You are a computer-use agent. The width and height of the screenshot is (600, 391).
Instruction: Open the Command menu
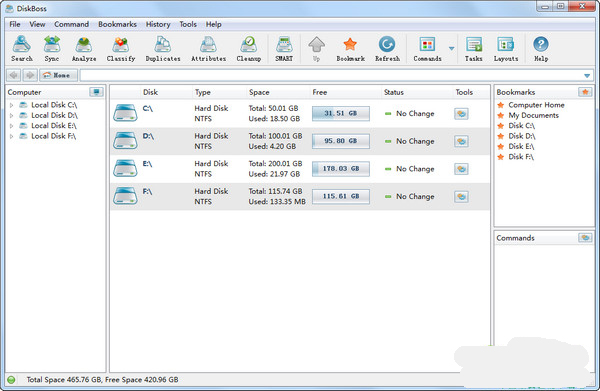click(72, 24)
